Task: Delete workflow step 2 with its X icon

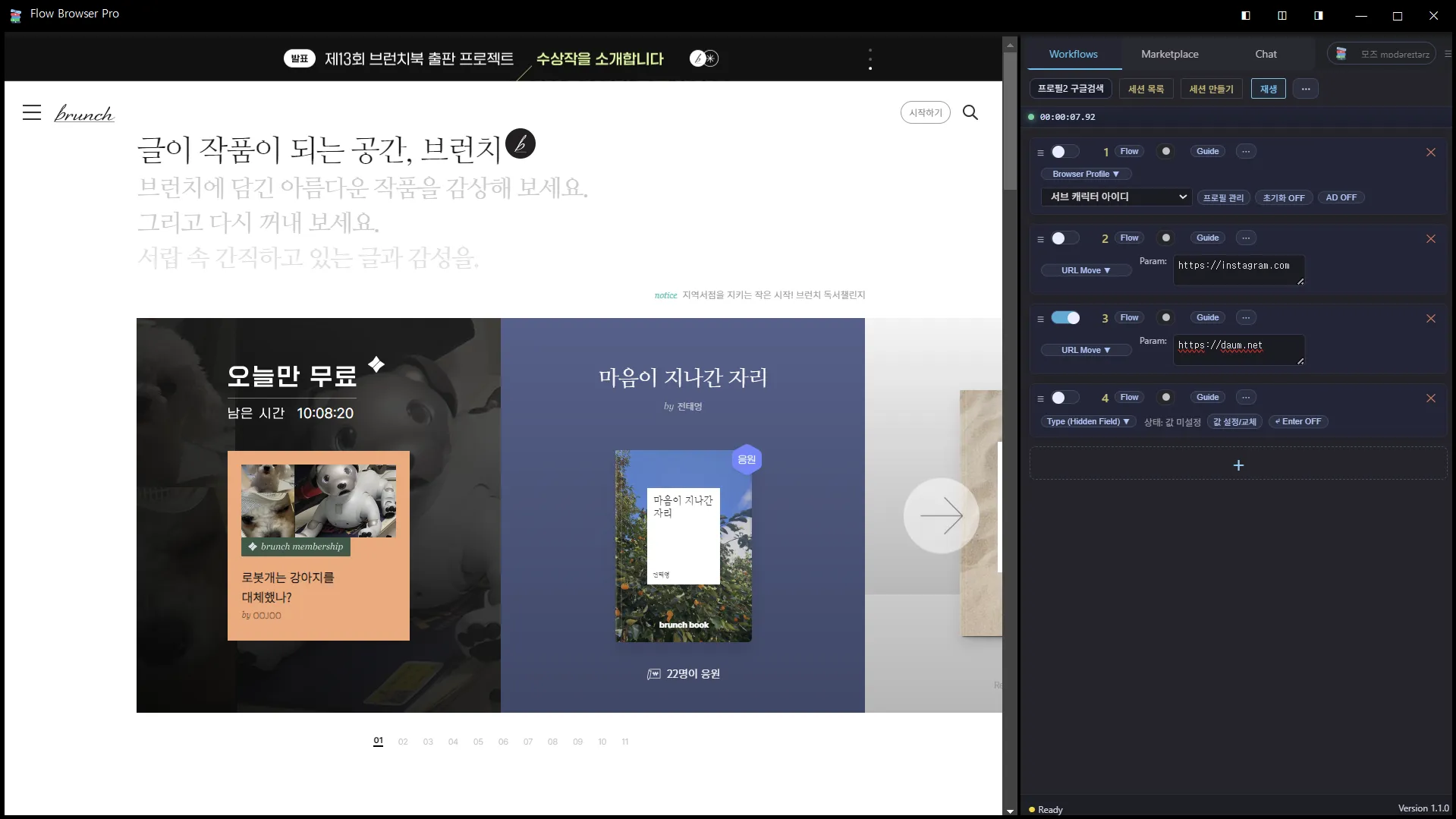Action: 1431,238
